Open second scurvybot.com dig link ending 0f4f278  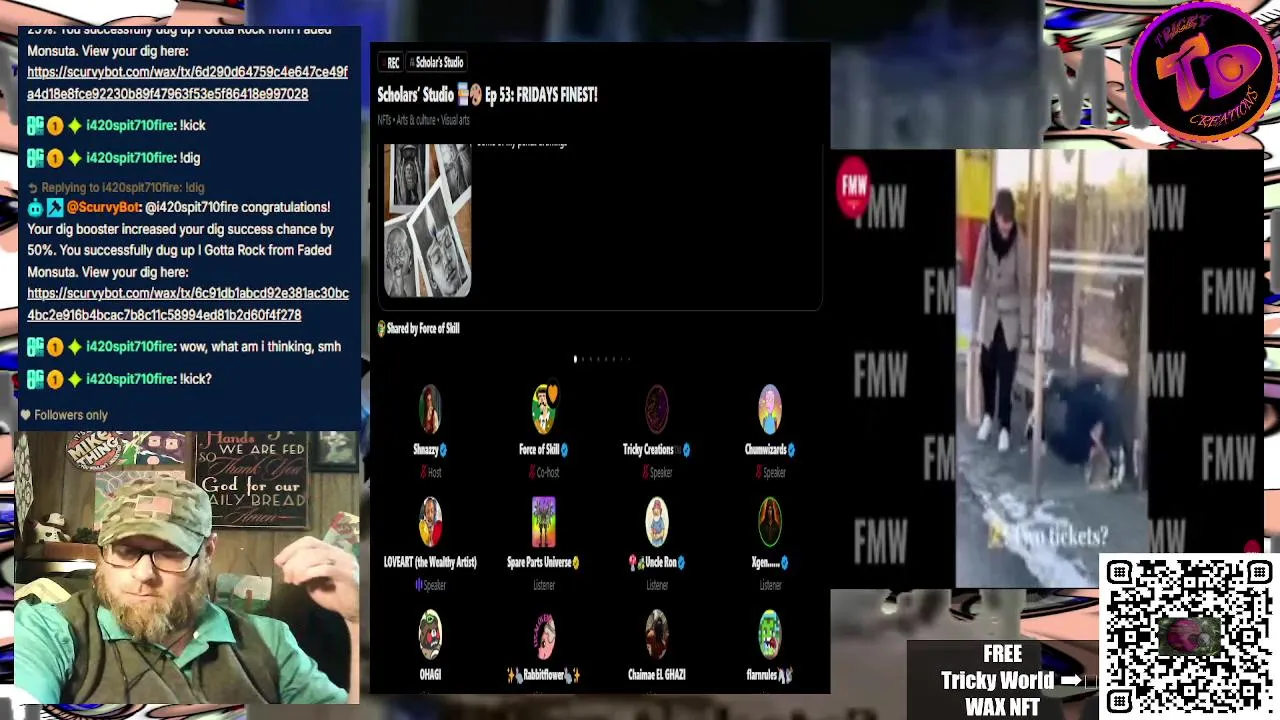187,304
